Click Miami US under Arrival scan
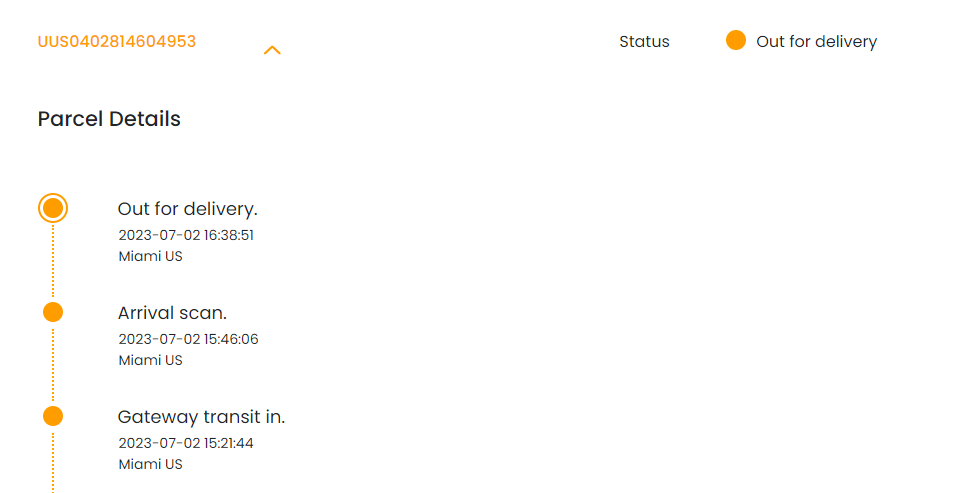This screenshot has width=970, height=493. (150, 360)
